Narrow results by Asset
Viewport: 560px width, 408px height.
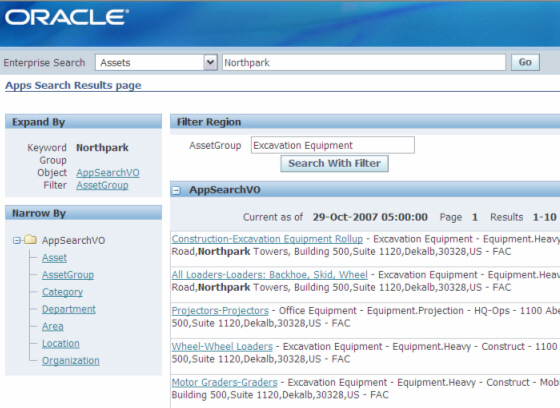pyautogui.click(x=54, y=258)
